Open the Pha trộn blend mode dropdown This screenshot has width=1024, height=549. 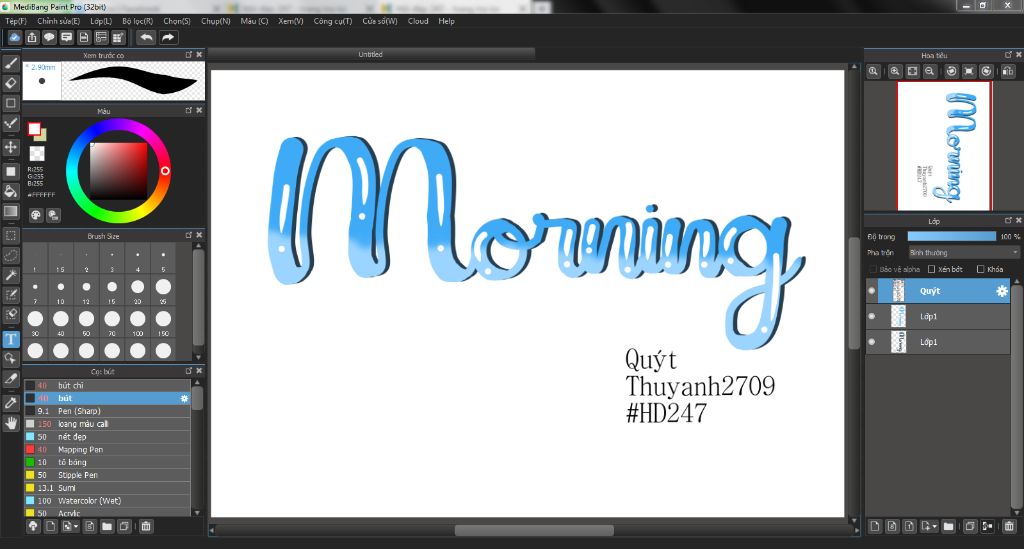(x=964, y=253)
